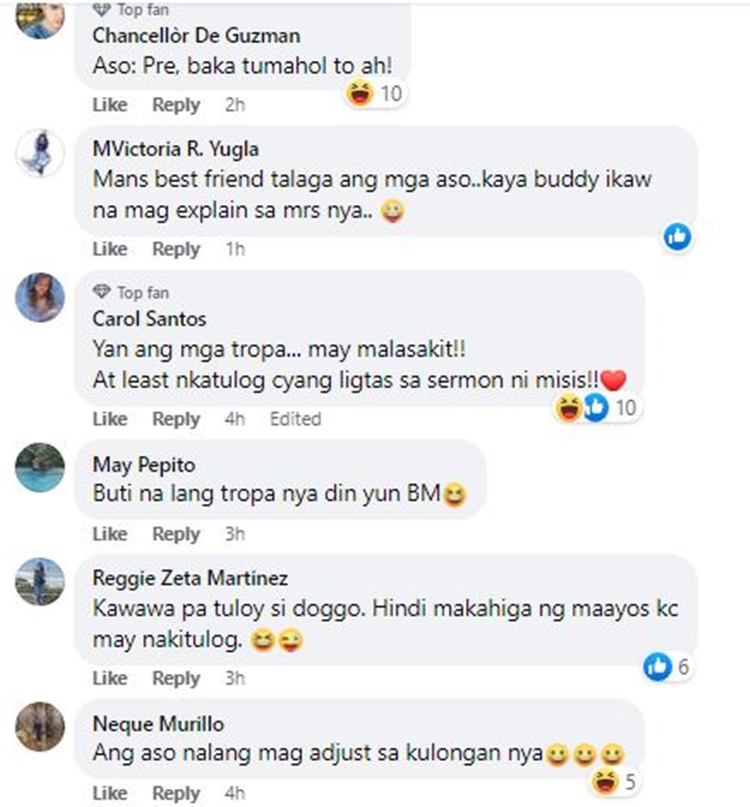
Task: Open the like reaction count on Reggie Zeta Martinez's comment
Action: click(x=666, y=667)
